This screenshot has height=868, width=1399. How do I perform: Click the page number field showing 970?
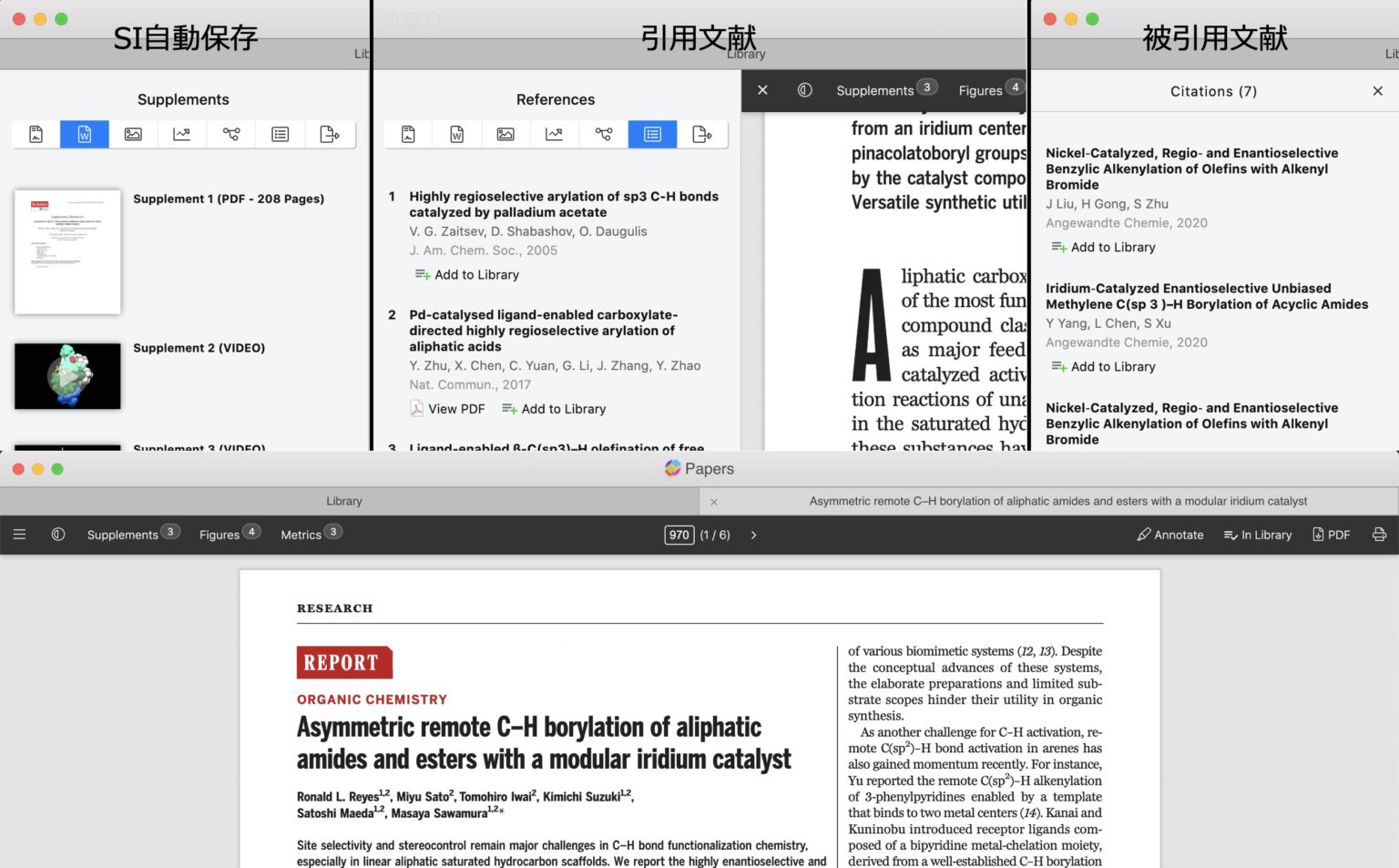coord(679,535)
